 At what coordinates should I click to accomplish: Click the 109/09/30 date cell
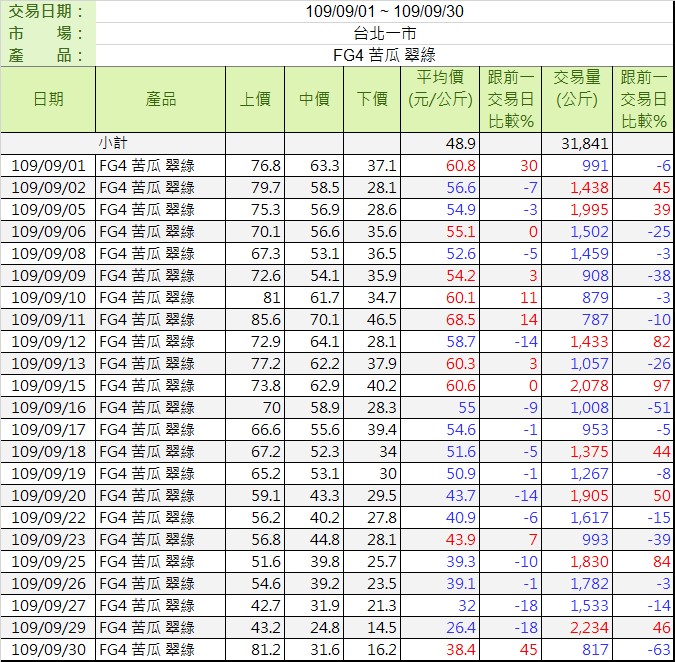pyautogui.click(x=48, y=649)
